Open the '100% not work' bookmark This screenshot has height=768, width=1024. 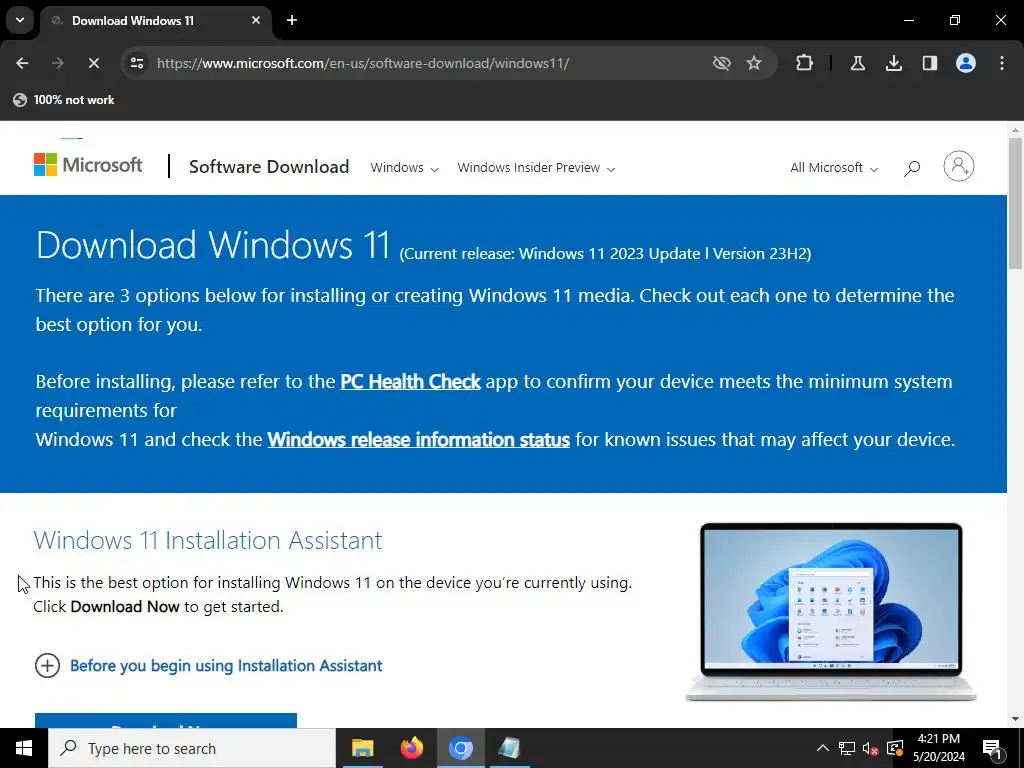64,100
